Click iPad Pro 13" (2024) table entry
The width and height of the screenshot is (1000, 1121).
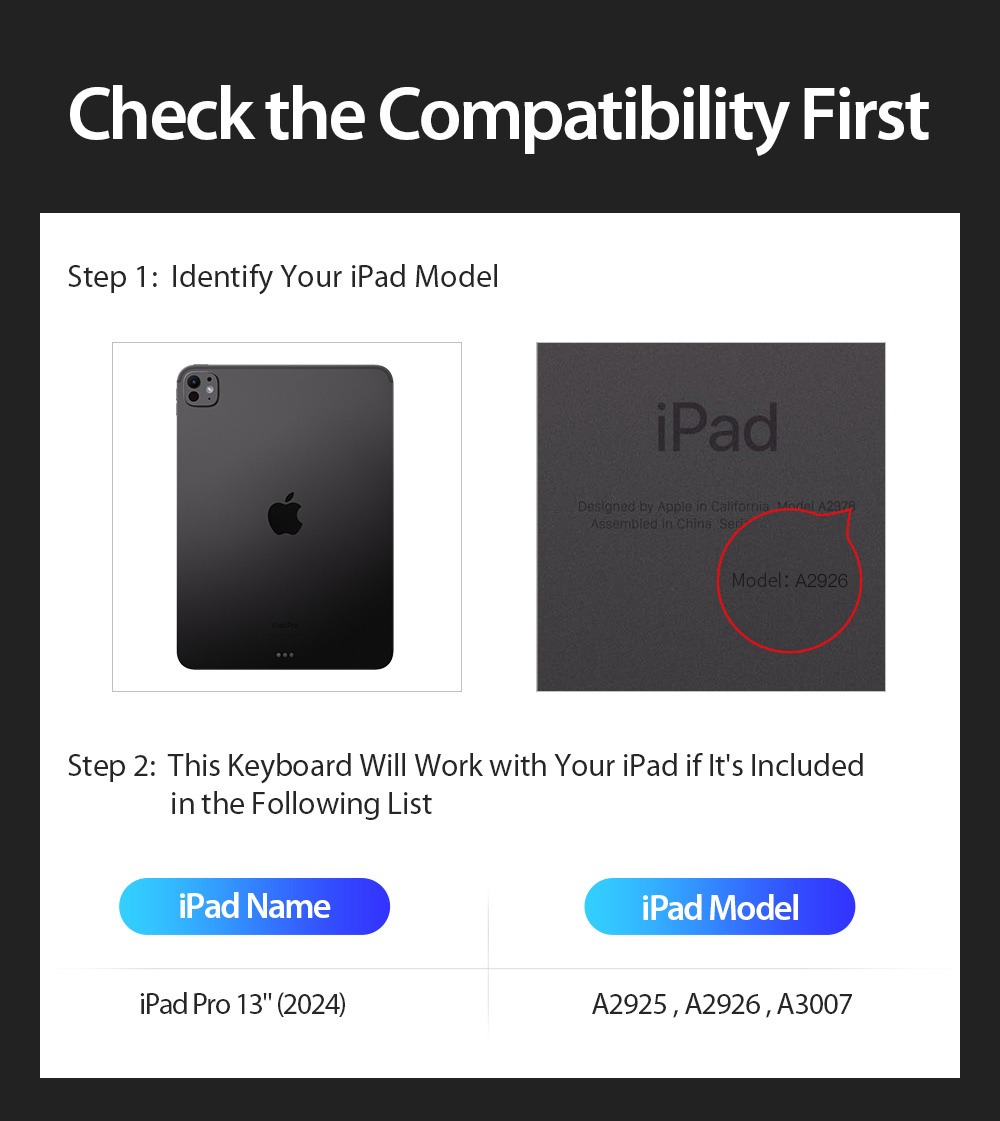(243, 1004)
